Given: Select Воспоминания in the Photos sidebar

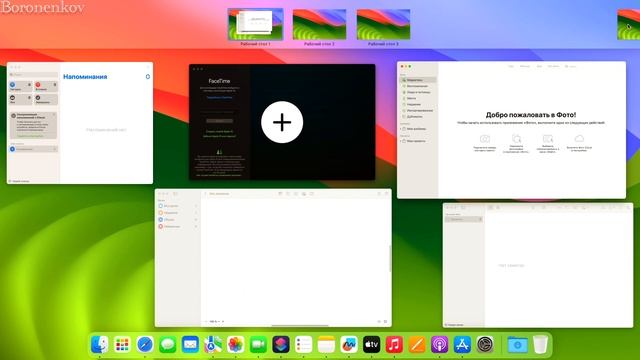Looking at the screenshot, I should (x=418, y=86).
